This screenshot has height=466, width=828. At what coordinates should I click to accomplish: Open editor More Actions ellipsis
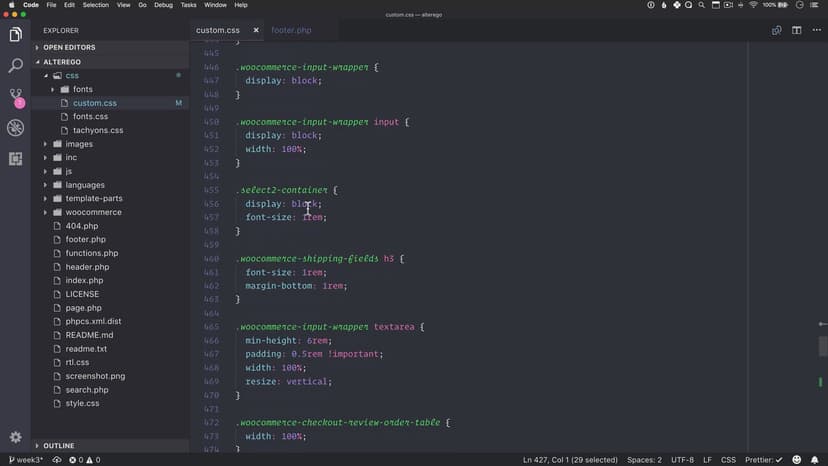click(816, 30)
